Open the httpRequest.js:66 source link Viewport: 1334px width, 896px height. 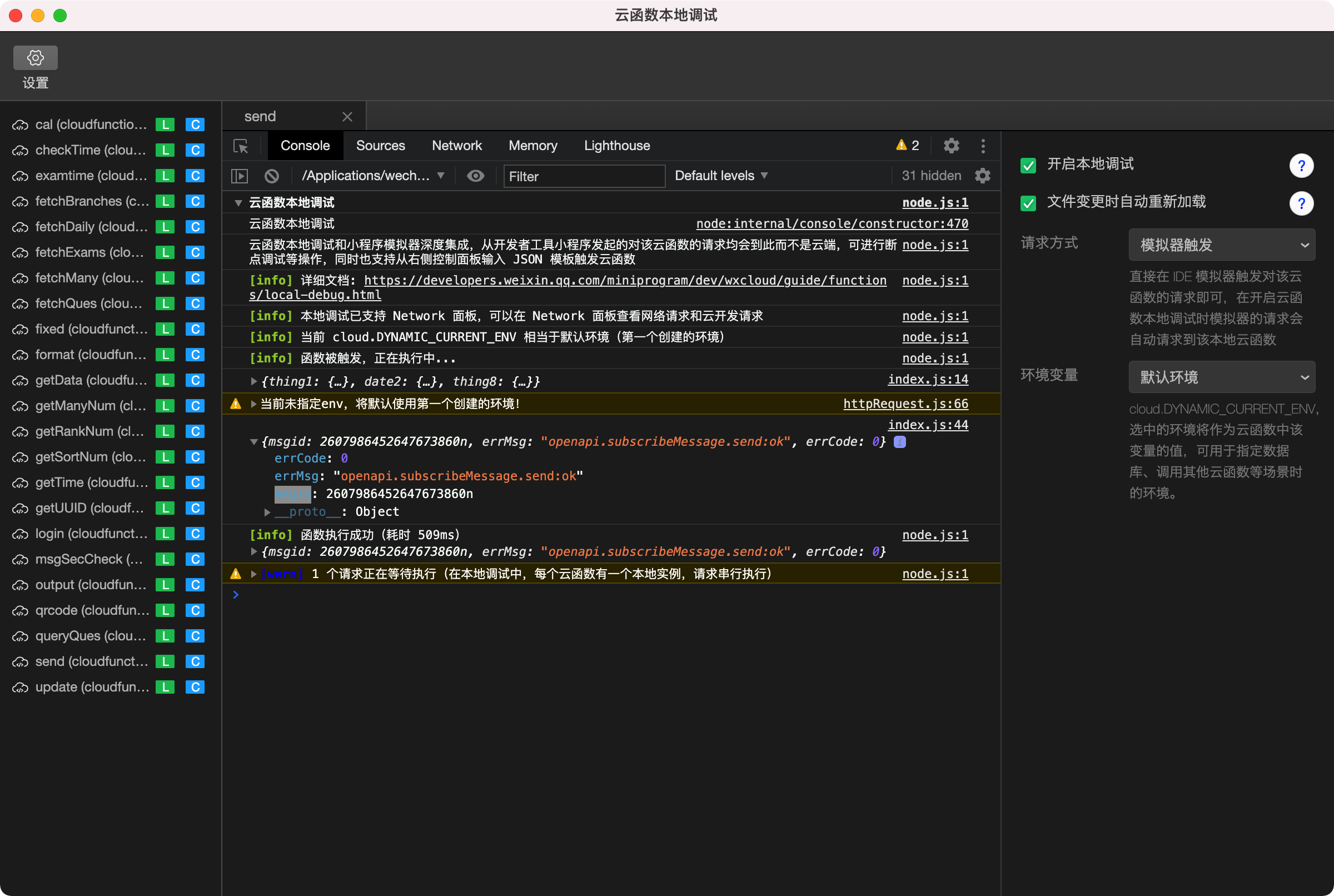coord(905,404)
